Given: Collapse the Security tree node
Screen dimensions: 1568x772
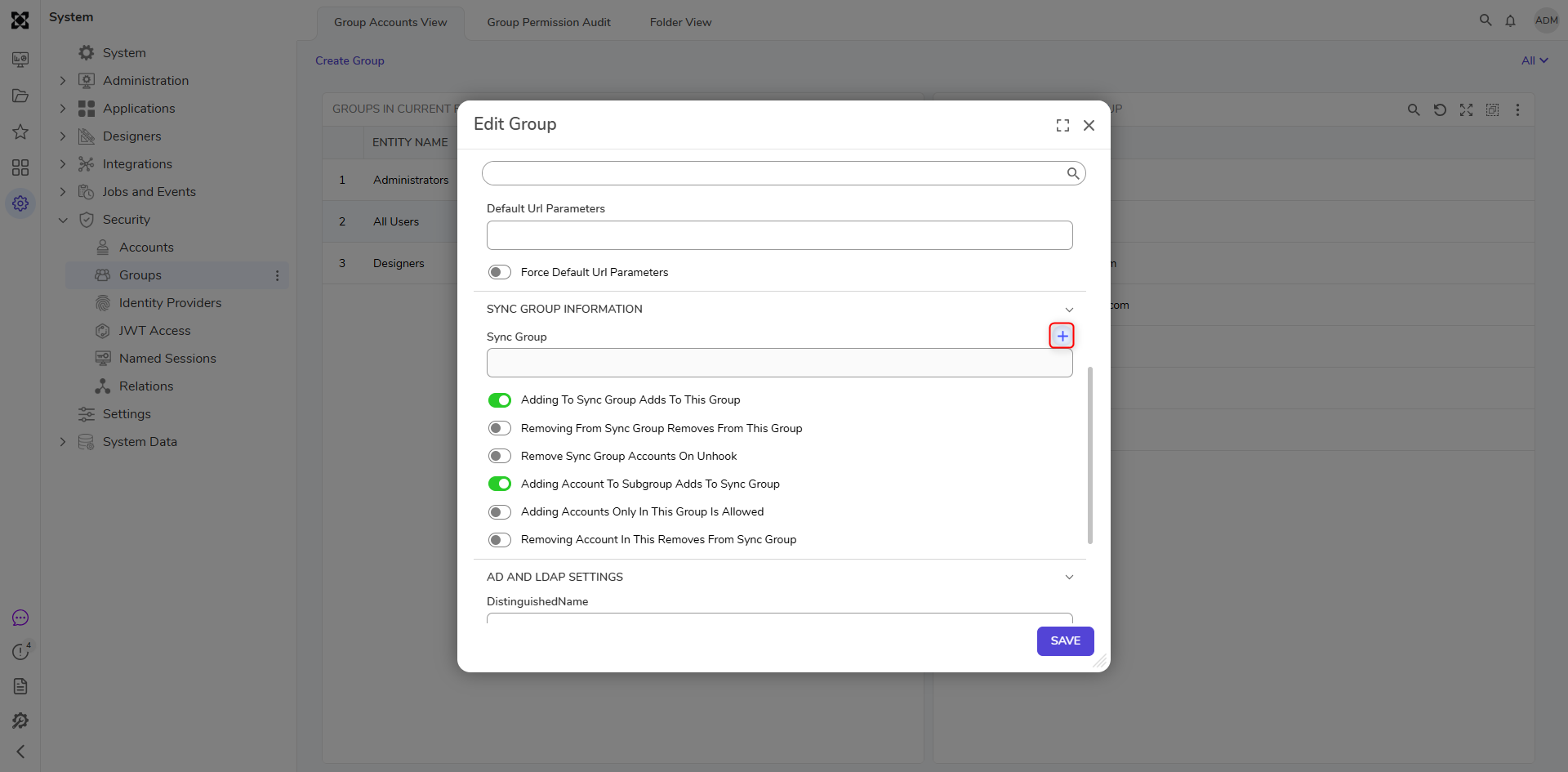Looking at the screenshot, I should (63, 220).
